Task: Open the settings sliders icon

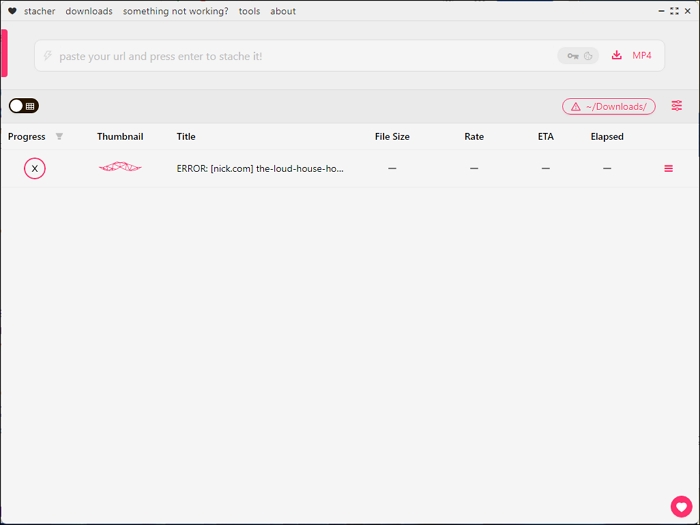Action: tap(677, 106)
